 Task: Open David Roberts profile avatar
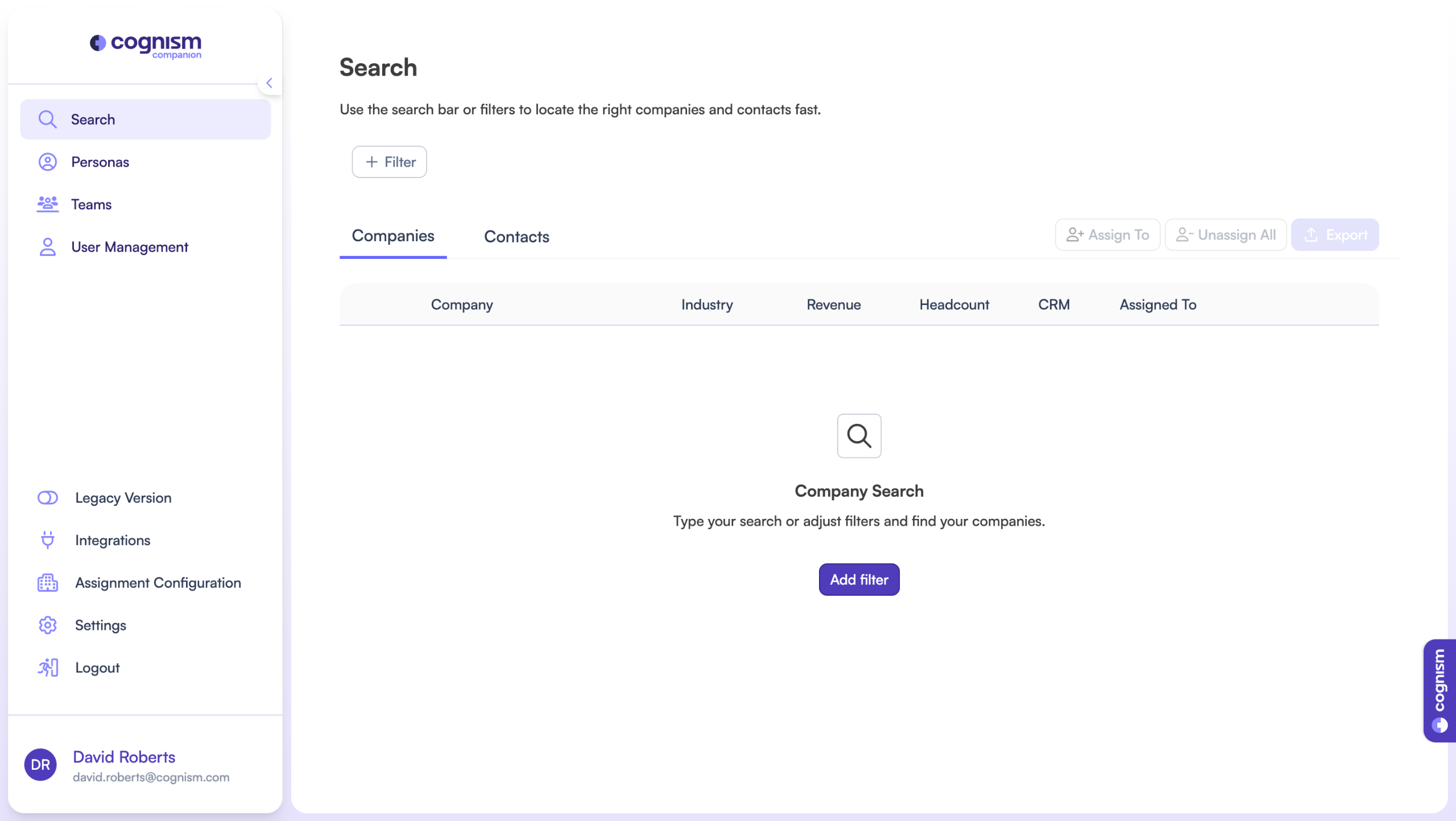coord(40,765)
